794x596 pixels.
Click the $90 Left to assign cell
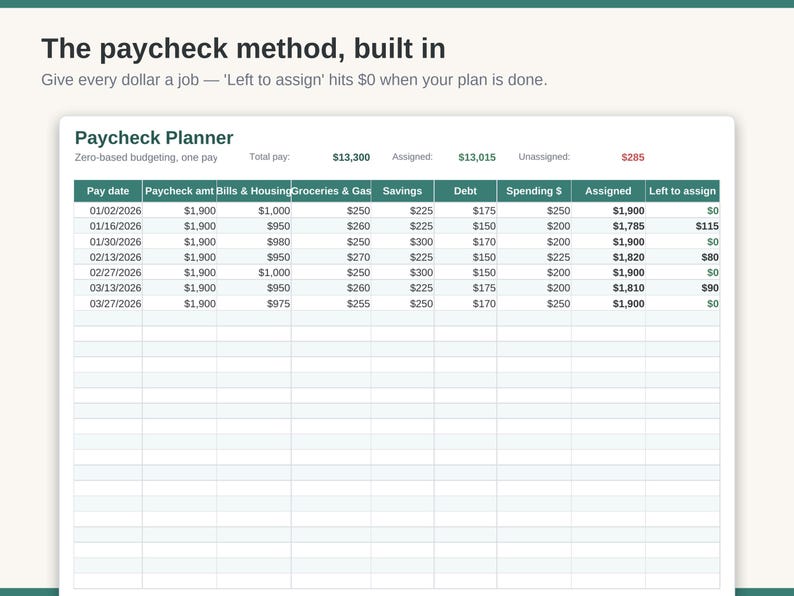click(x=683, y=288)
